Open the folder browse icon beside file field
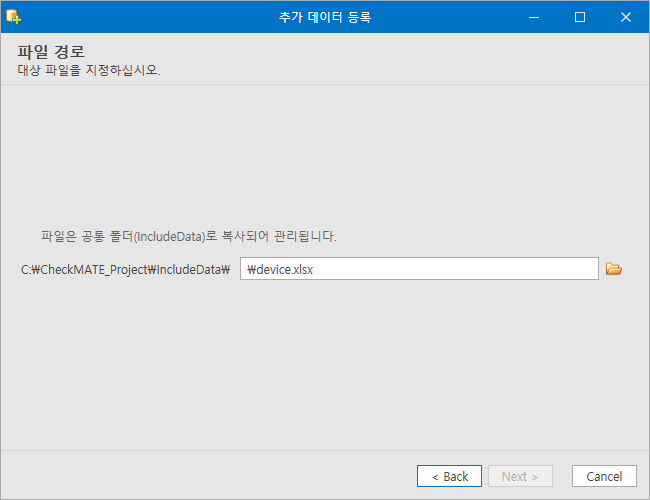The width and height of the screenshot is (650, 500). [614, 269]
